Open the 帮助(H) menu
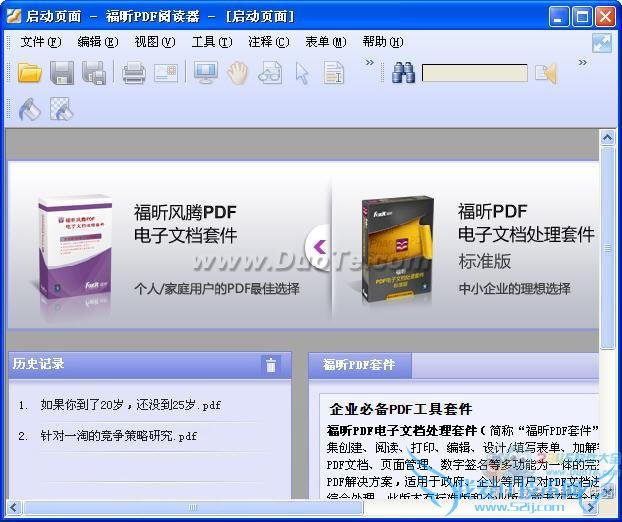Viewport: 622px width, 522px height. pos(383,42)
